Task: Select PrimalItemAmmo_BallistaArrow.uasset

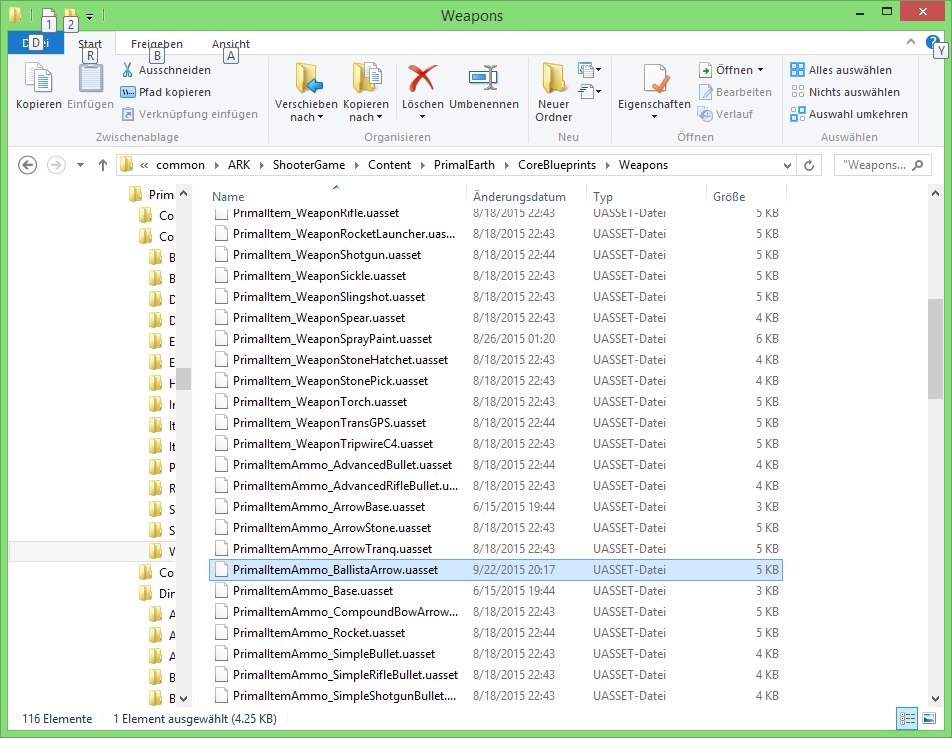Action: (x=495, y=570)
